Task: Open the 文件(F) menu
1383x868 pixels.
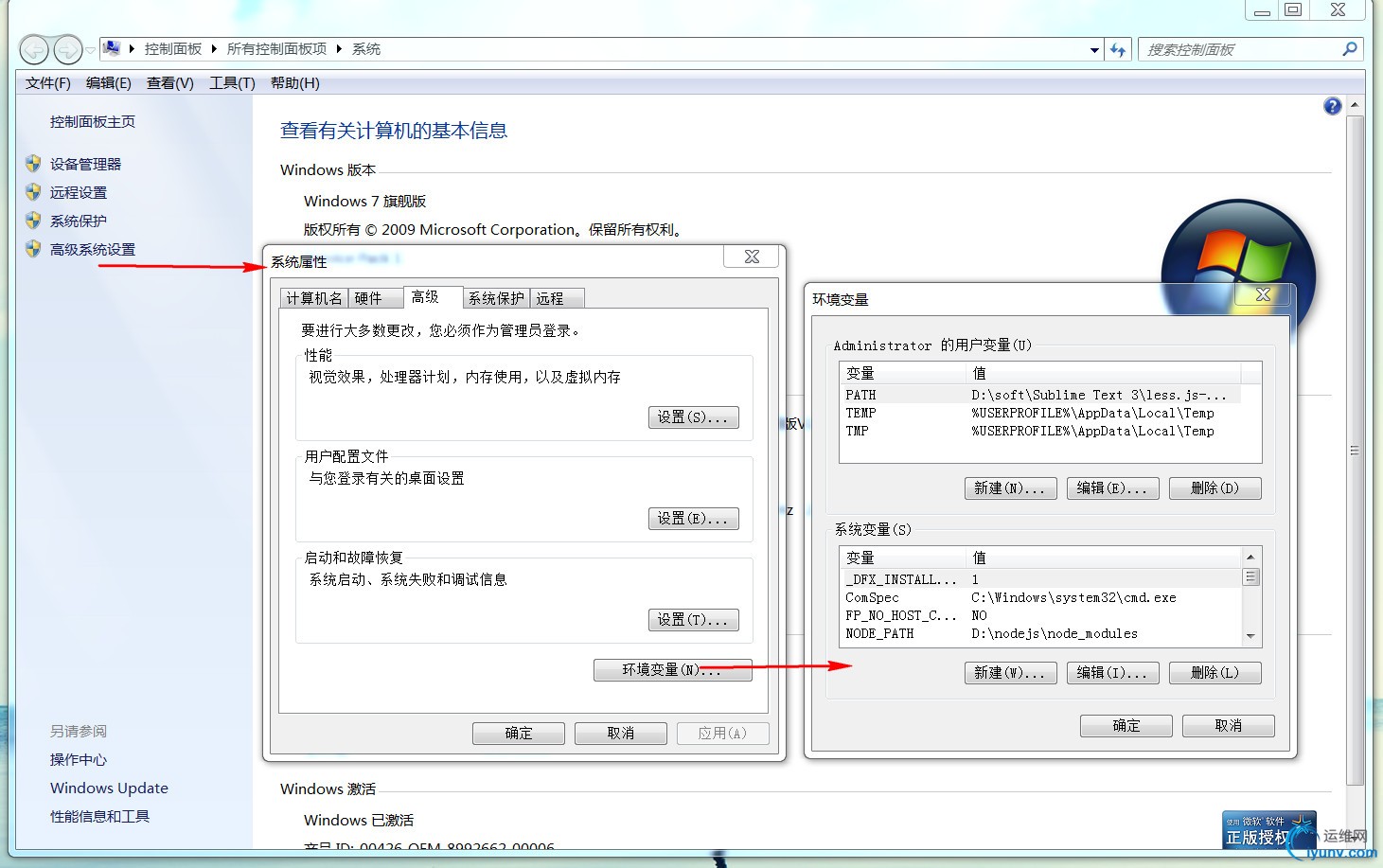Action: 48,83
